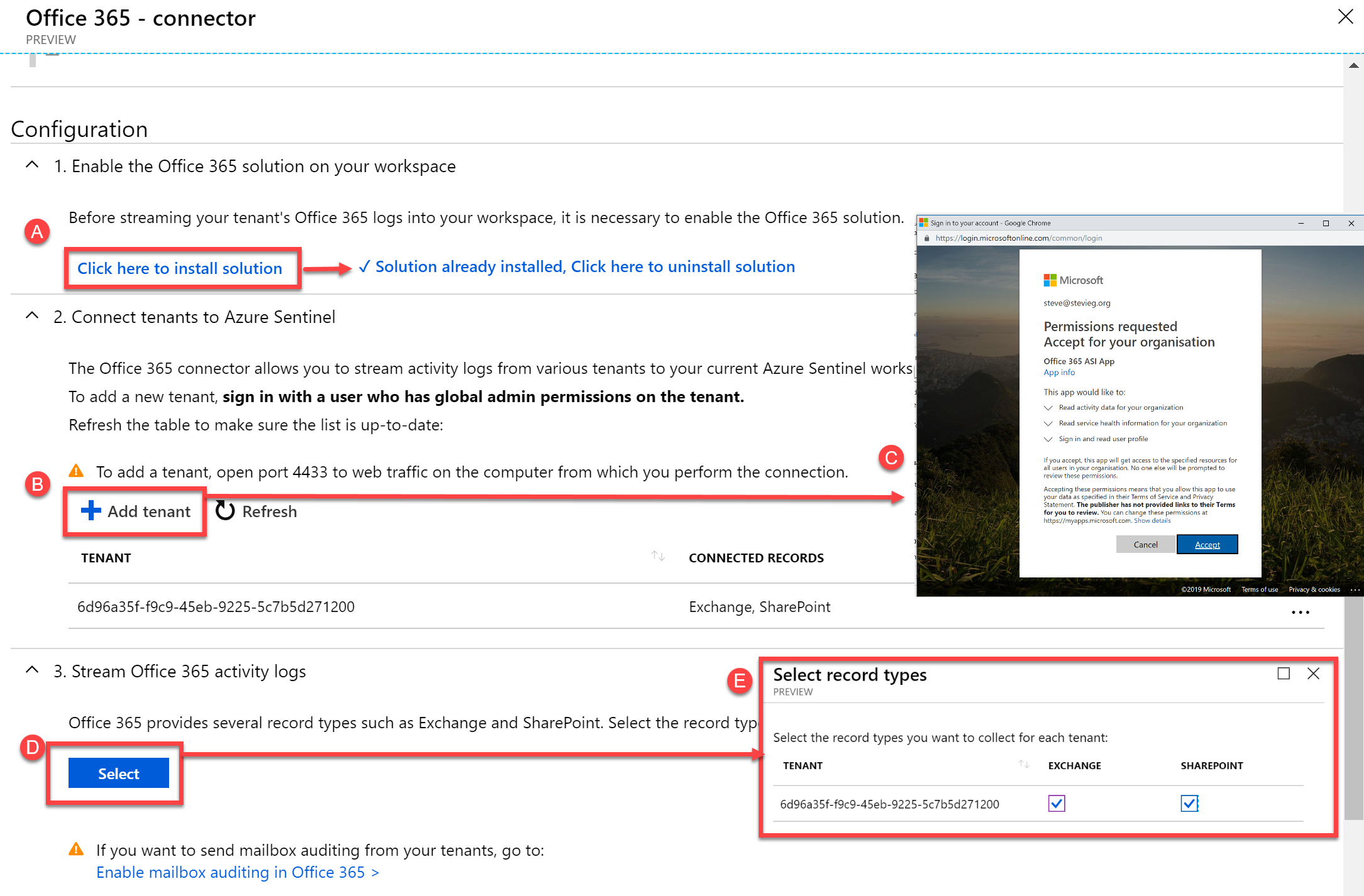The width and height of the screenshot is (1364, 896).
Task: Click the Add tenant button
Action: [x=136, y=511]
